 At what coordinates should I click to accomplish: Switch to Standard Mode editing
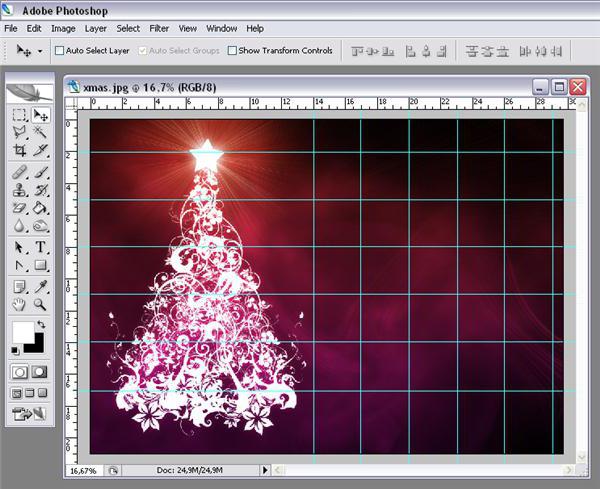point(20,372)
